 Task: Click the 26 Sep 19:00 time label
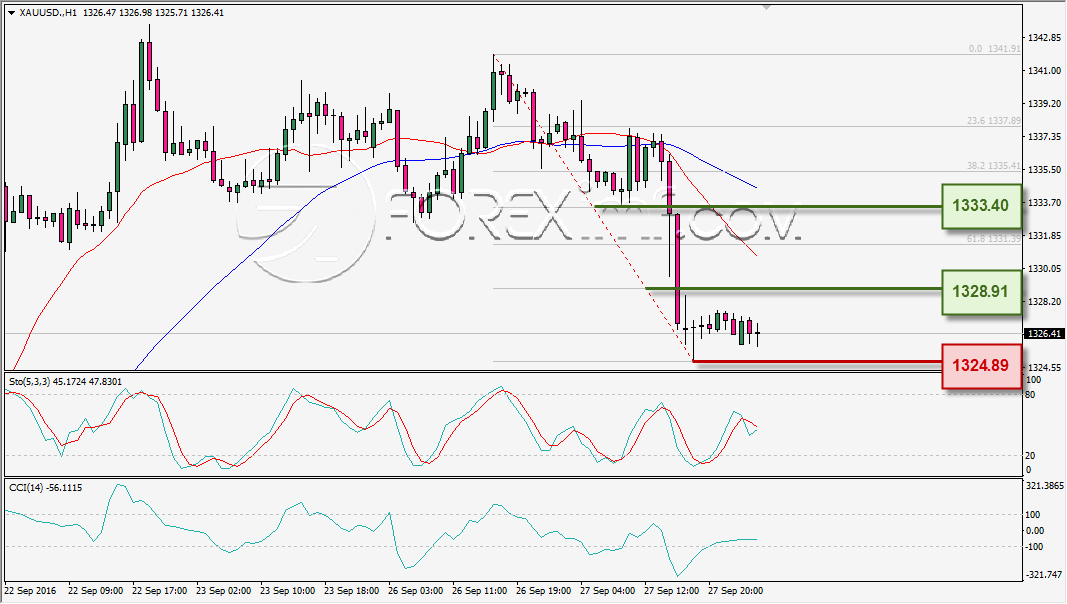click(x=543, y=590)
